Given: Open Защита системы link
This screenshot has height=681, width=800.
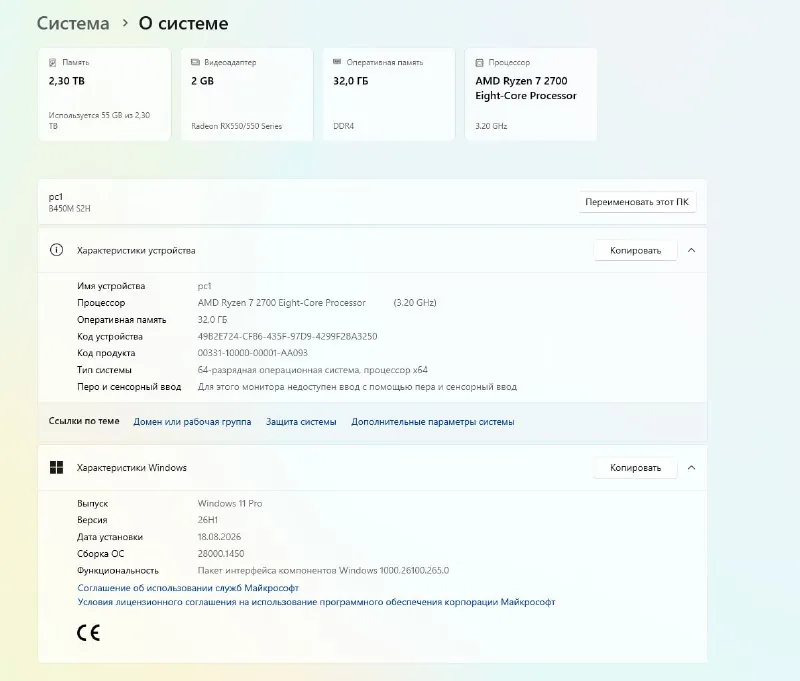Looking at the screenshot, I should (x=301, y=422).
